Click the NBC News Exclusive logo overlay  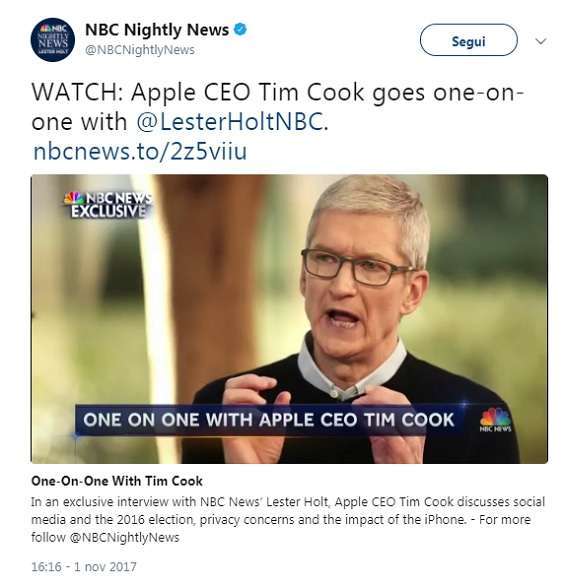click(x=108, y=204)
